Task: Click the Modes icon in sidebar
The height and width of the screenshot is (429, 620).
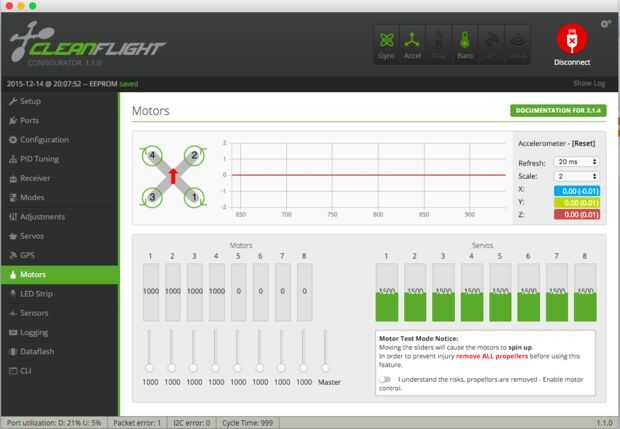Action: pyautogui.click(x=13, y=197)
